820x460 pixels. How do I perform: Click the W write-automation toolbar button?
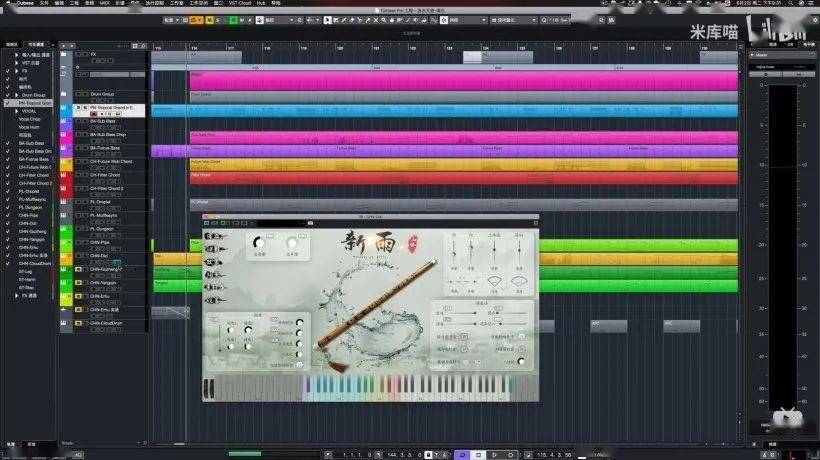[242, 20]
